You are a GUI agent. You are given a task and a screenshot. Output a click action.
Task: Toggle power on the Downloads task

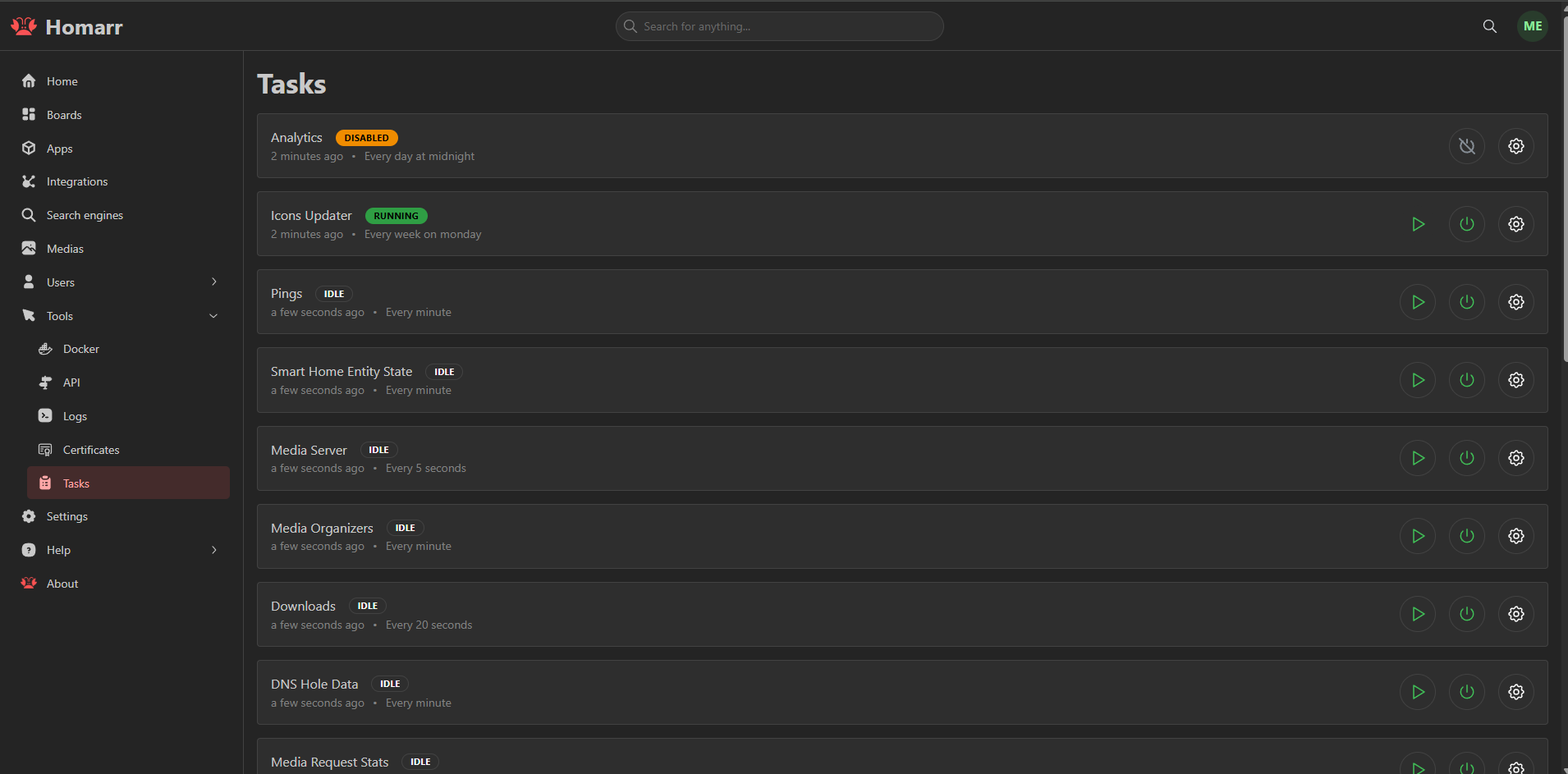[1467, 613]
